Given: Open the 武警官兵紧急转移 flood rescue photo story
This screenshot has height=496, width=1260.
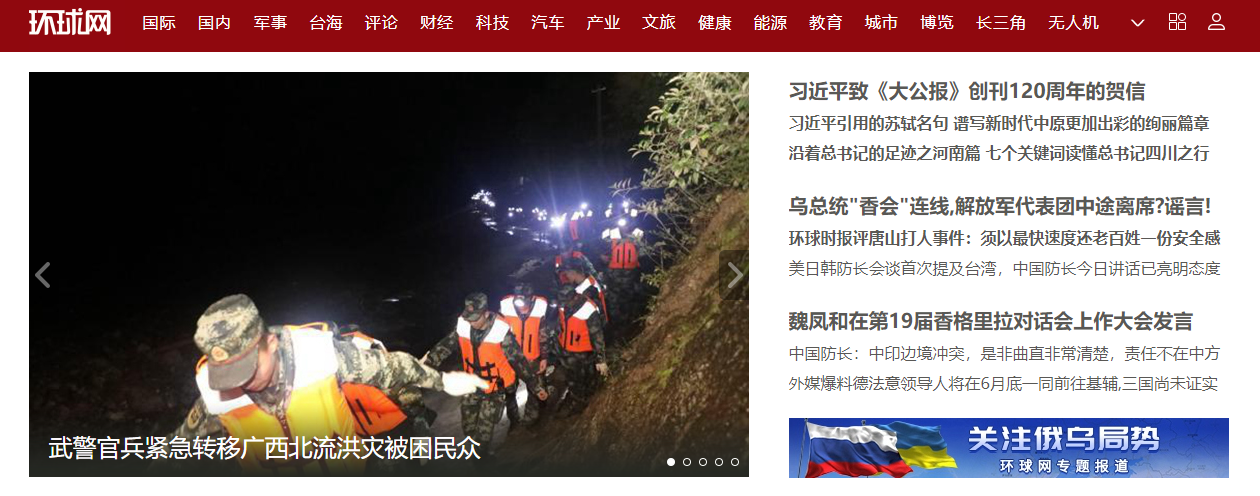Looking at the screenshot, I should tap(389, 274).
